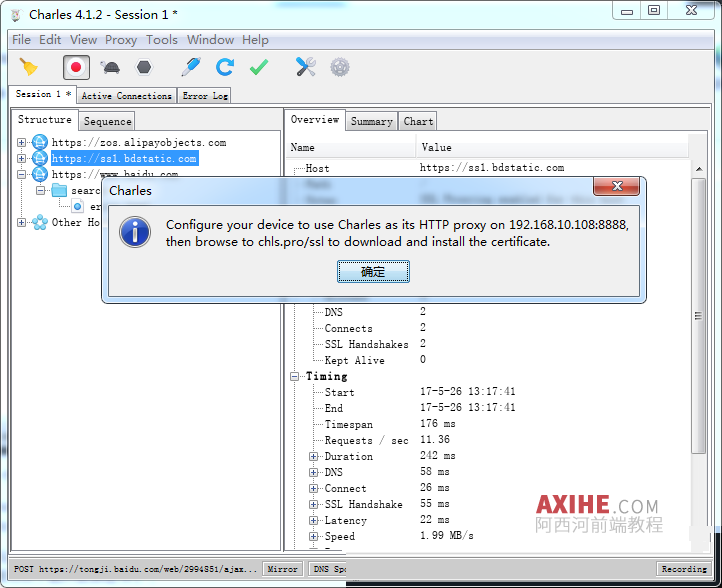Viewport: 722px width, 588px height.
Task: Validate selected responses with green checkmark
Action: 259,67
